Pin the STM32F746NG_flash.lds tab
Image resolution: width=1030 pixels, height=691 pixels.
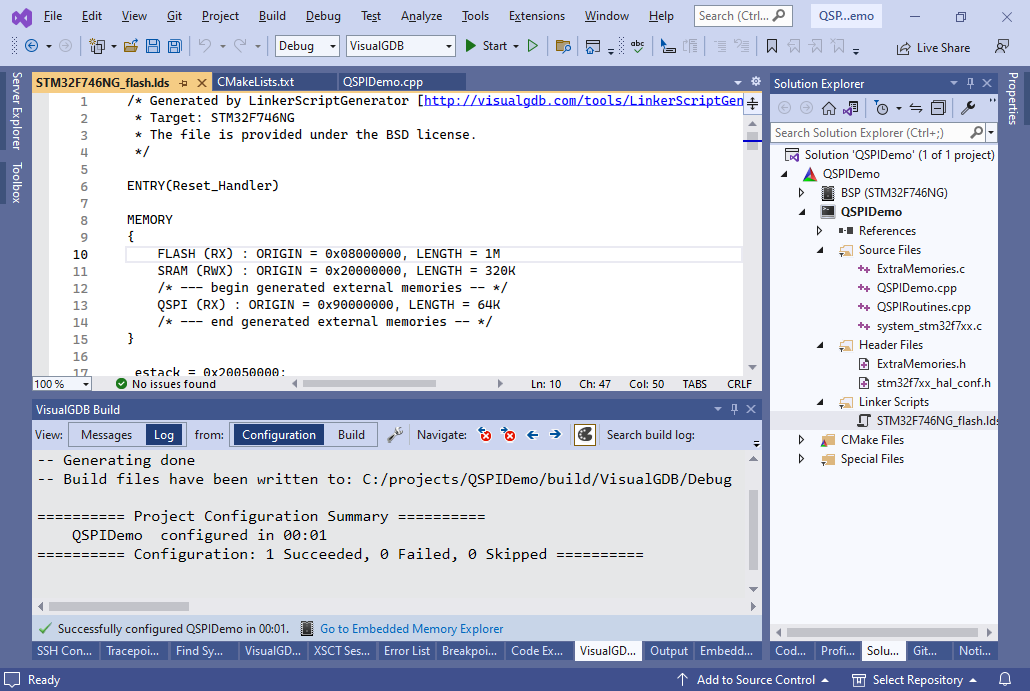[183, 83]
